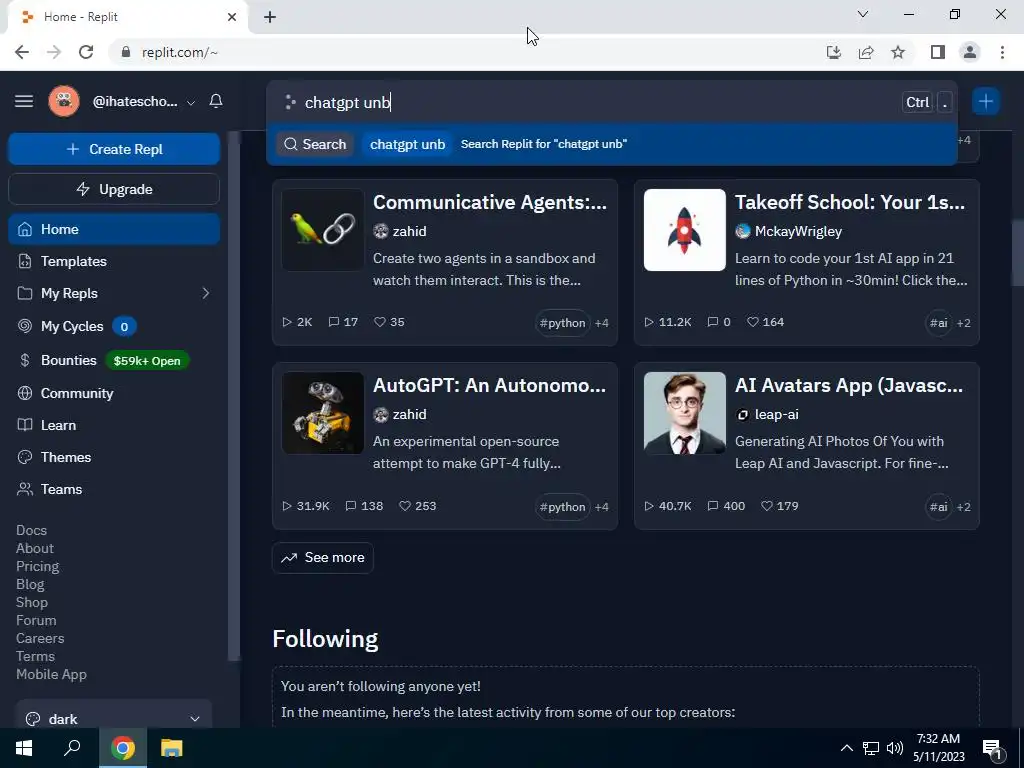Open AI Avatars App card title
The image size is (1024, 768).
[x=849, y=385]
